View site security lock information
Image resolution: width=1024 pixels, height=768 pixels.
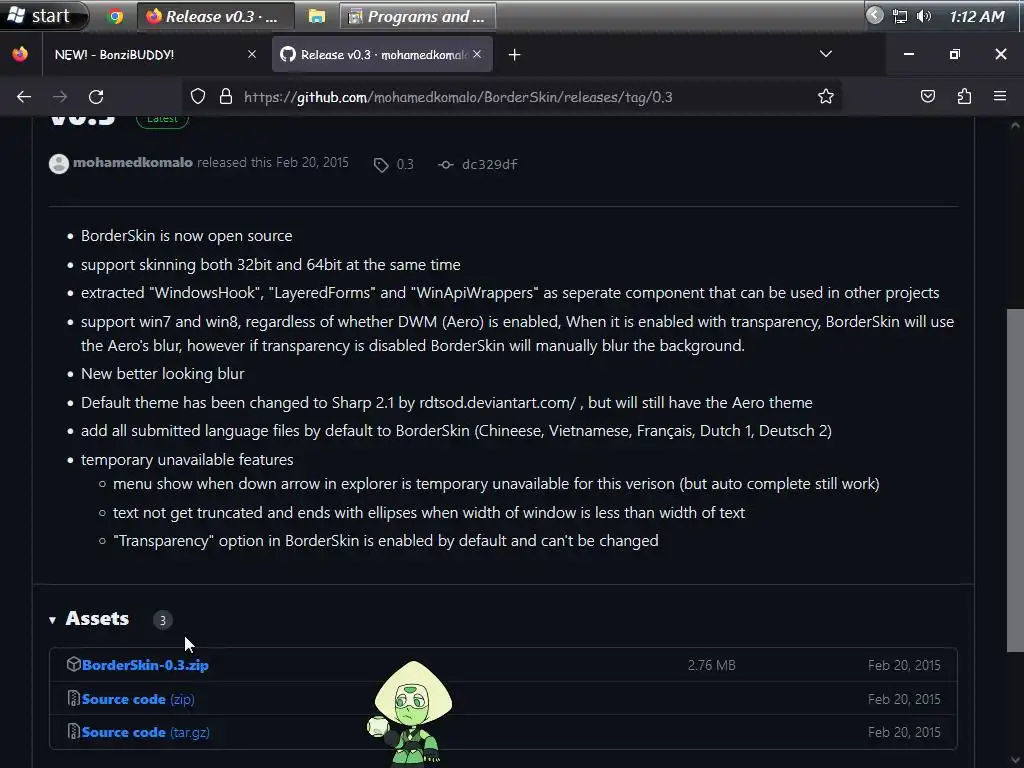coord(226,97)
